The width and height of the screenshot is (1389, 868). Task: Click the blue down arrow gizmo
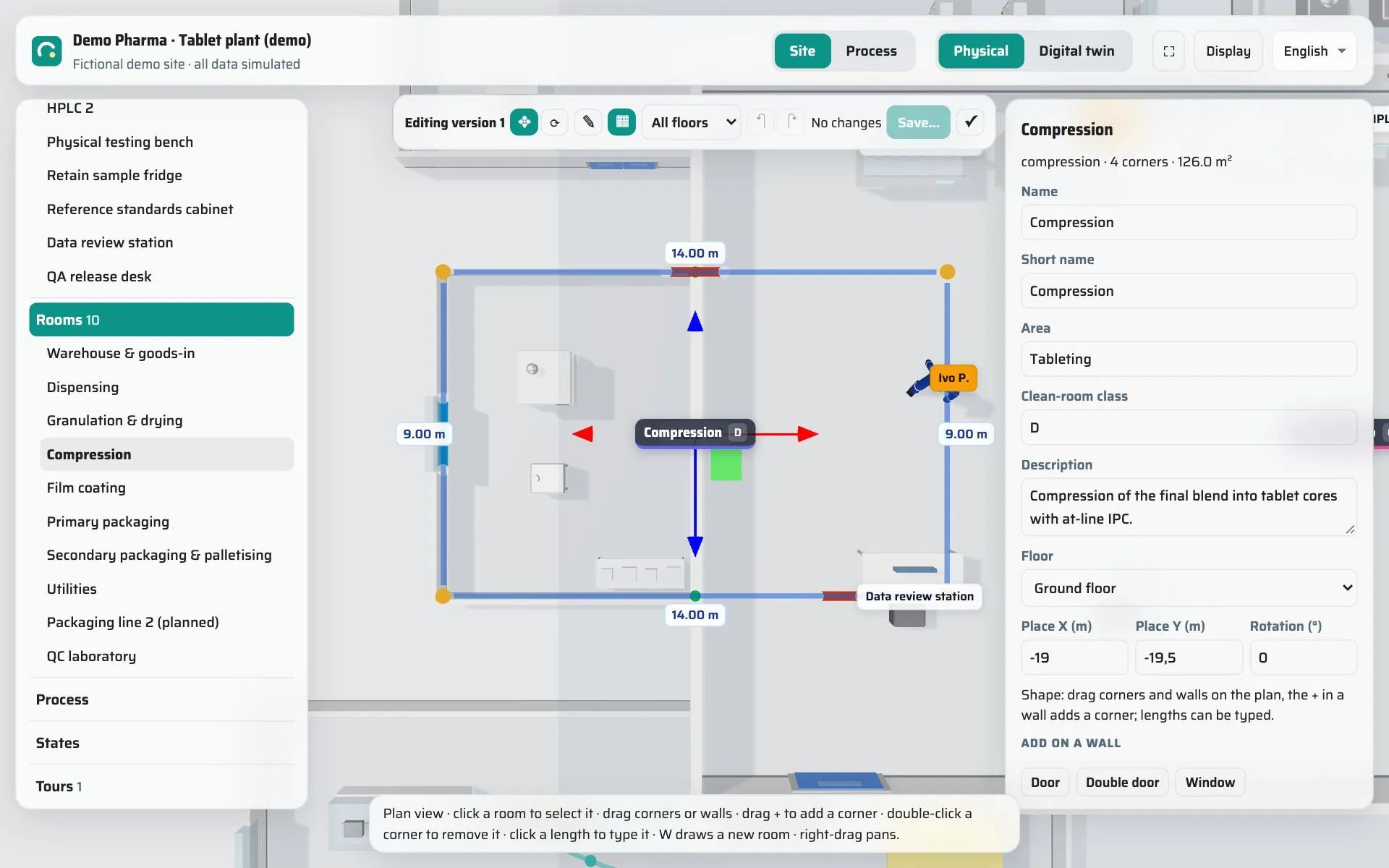[695, 546]
